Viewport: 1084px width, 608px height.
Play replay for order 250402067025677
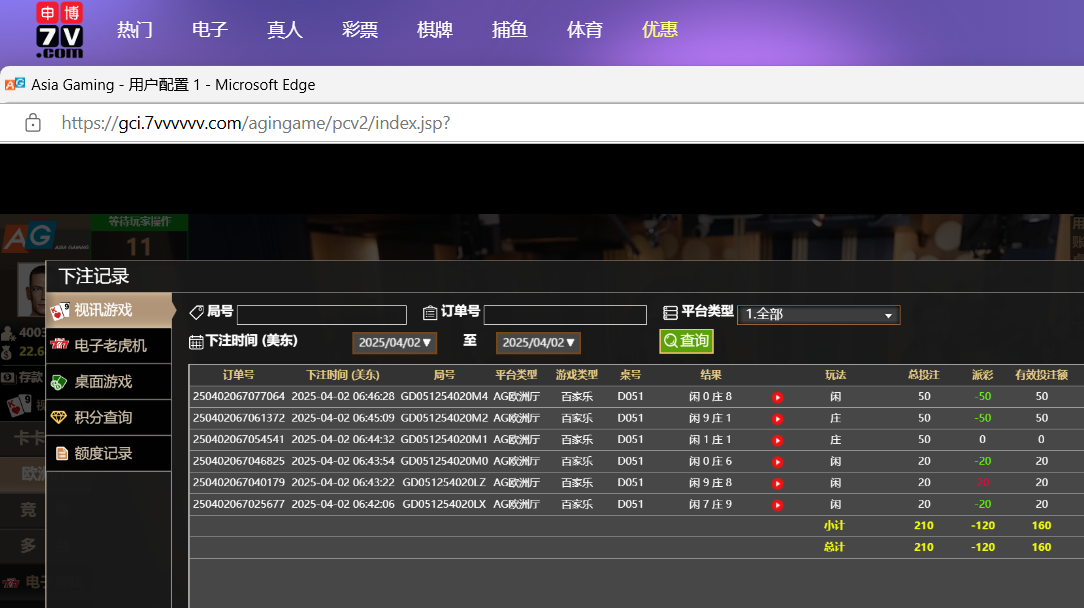[777, 505]
